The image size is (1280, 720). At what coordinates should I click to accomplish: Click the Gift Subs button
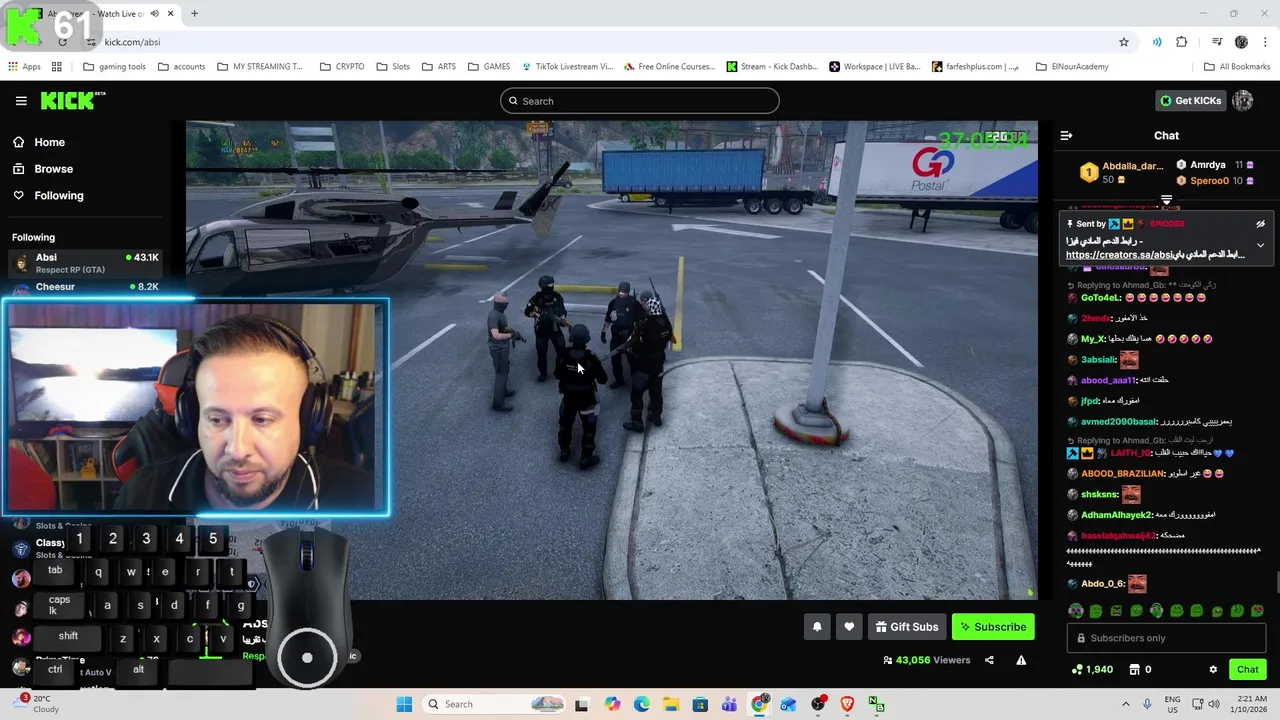click(907, 627)
